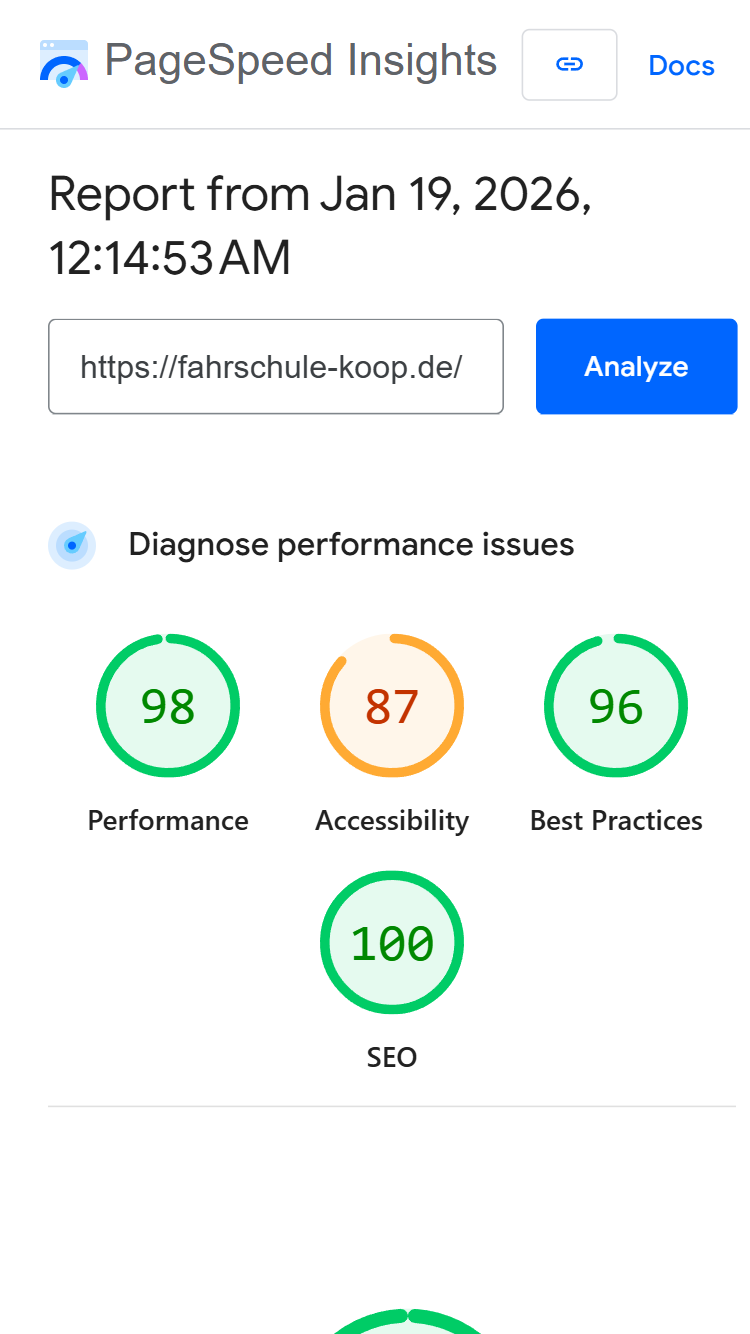Select the Best Practices score gauge showing 96
The height and width of the screenshot is (1334, 750).
[x=615, y=705]
